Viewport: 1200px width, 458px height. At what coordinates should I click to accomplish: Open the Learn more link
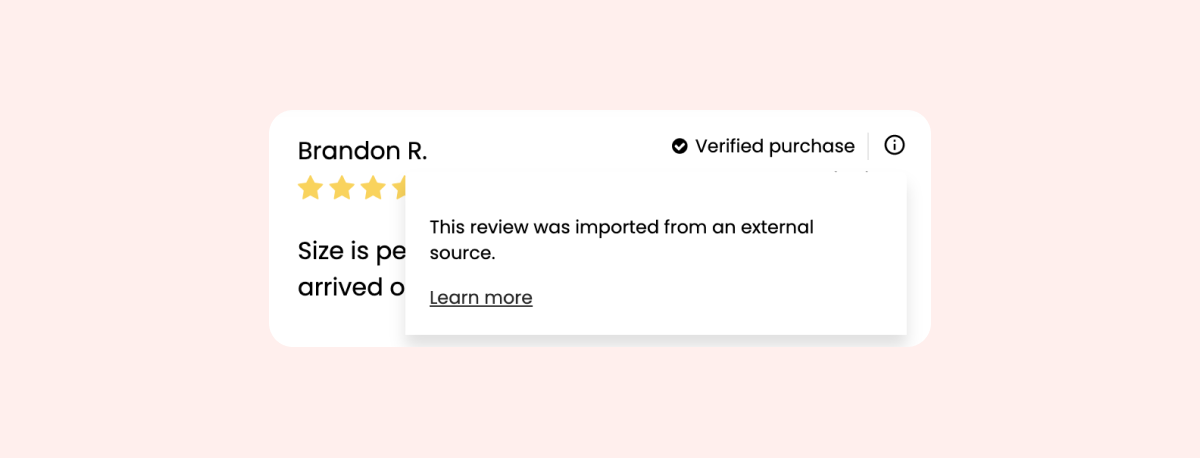pos(481,298)
